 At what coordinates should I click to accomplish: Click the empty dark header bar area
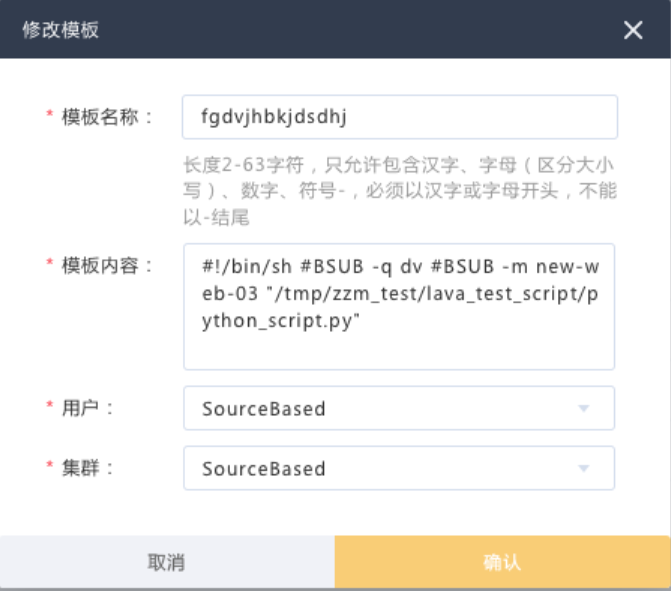click(359, 30)
